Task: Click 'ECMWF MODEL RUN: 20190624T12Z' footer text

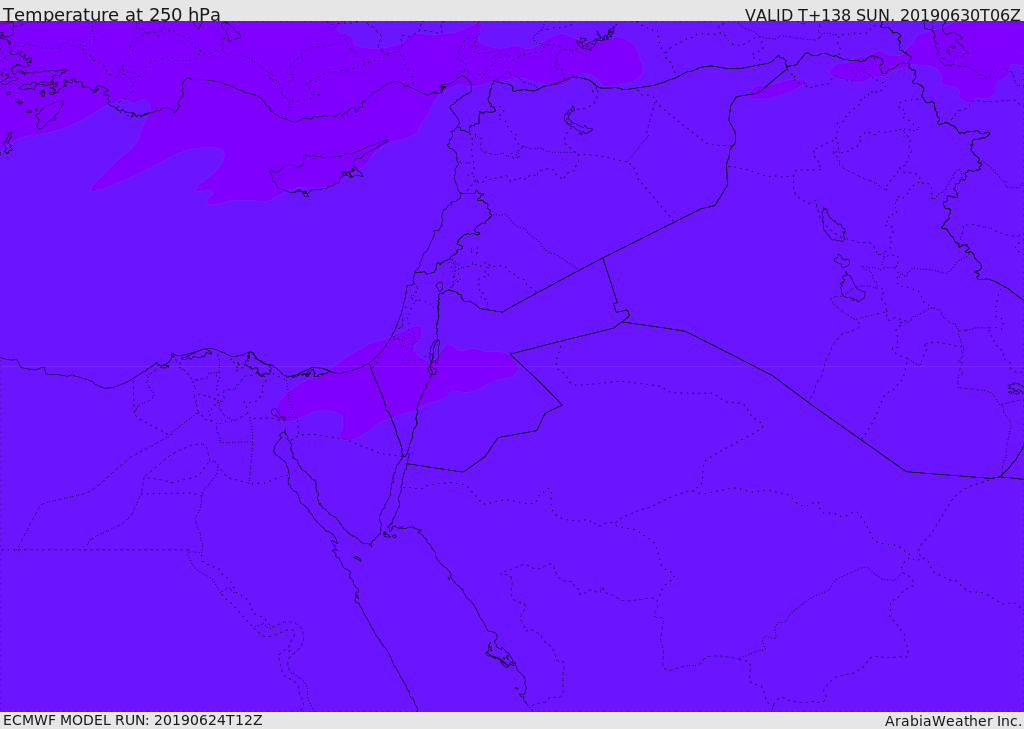Action: [x=133, y=720]
